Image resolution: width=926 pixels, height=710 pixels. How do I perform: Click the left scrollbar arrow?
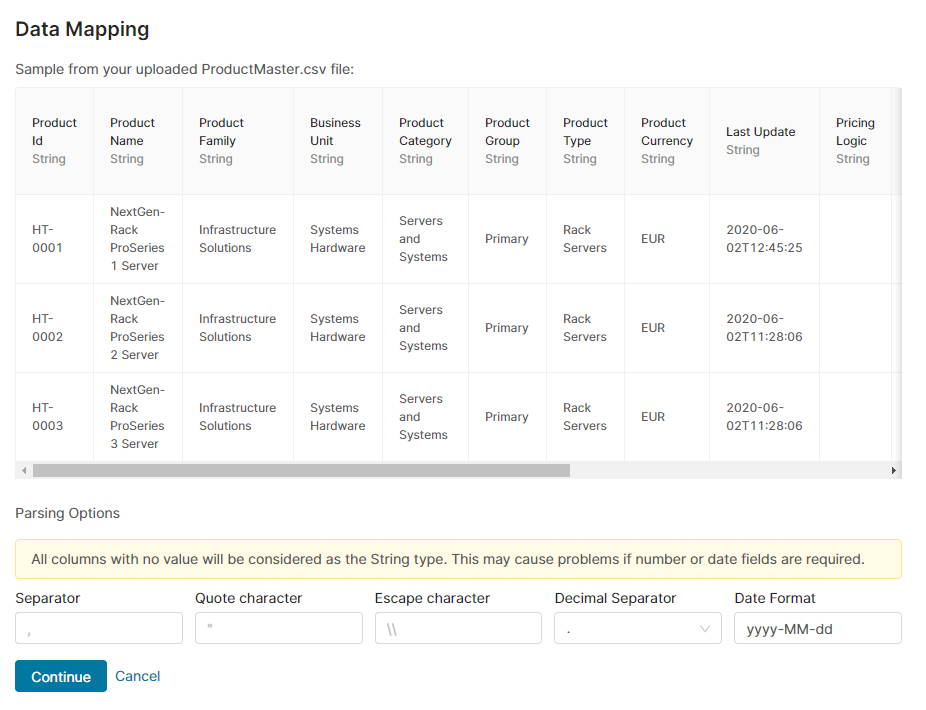tap(22, 470)
